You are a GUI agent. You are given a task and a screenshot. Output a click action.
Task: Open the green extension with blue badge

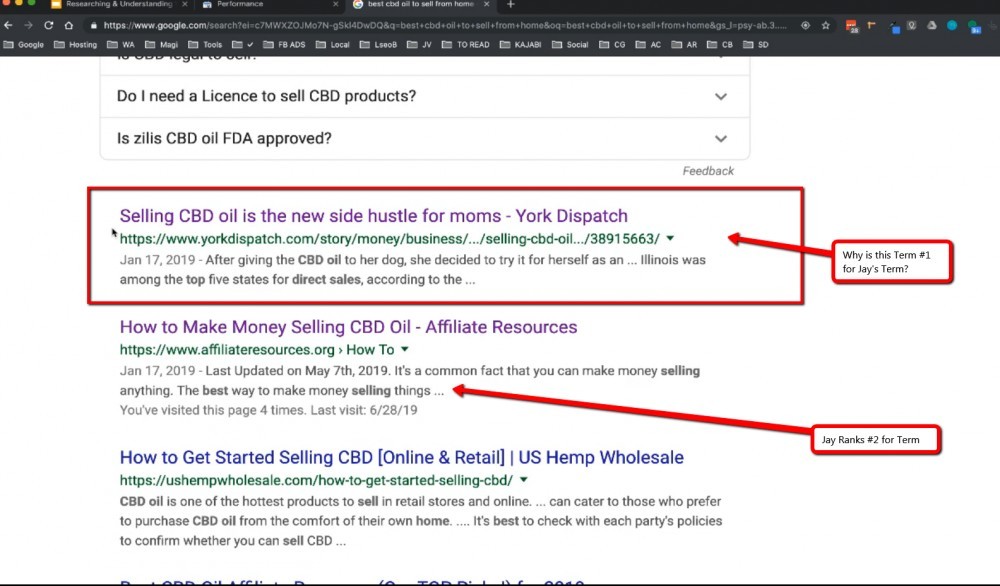point(974,27)
